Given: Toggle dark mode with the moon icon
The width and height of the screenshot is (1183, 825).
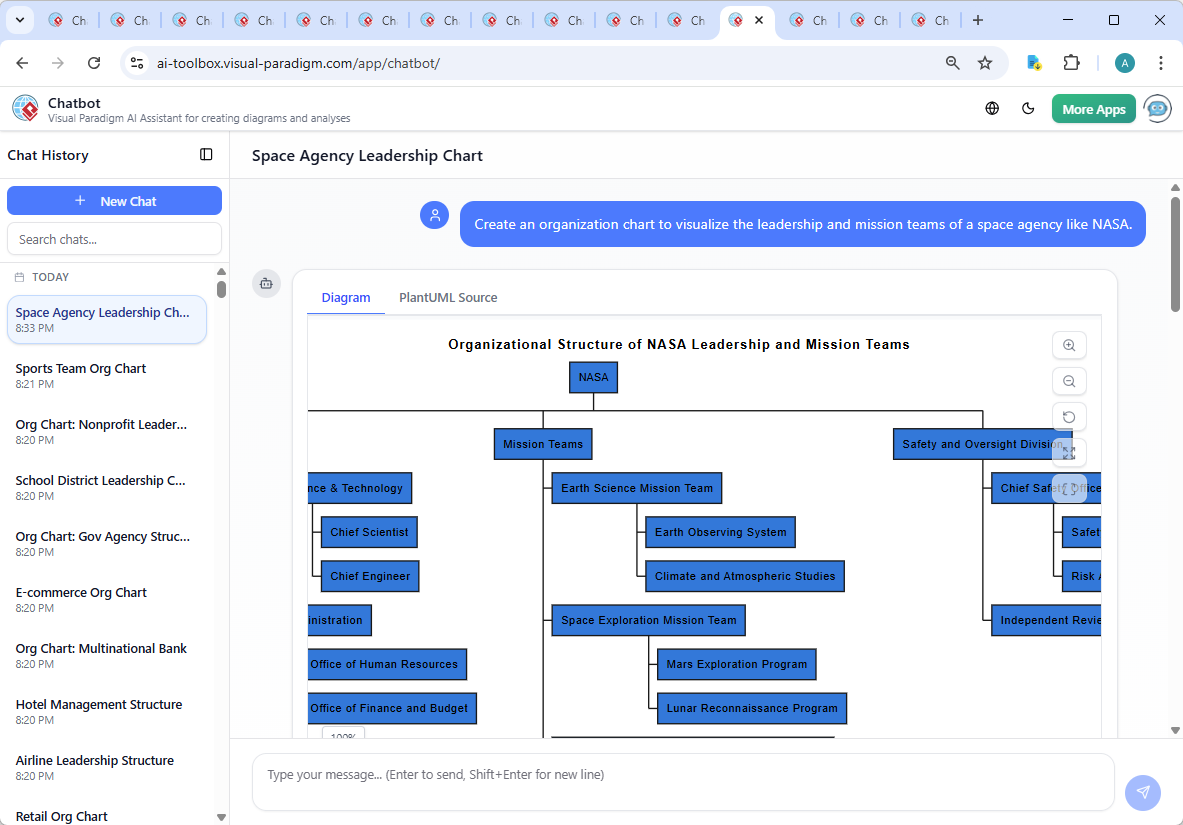Looking at the screenshot, I should point(1028,108).
